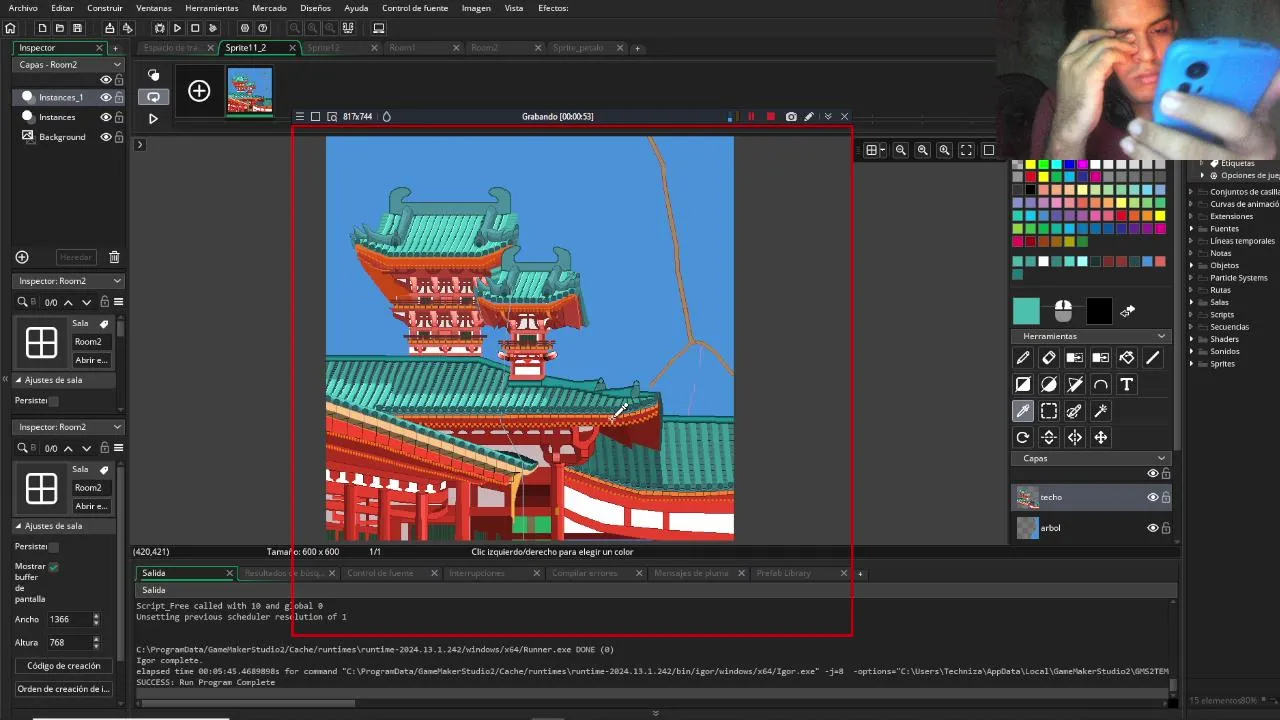Stop the recording with the red square
The height and width of the screenshot is (720, 1280).
click(x=770, y=117)
